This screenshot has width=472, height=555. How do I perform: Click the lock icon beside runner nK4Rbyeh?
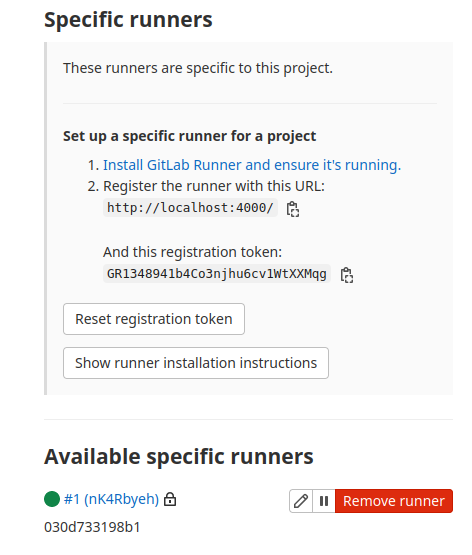pos(170,499)
